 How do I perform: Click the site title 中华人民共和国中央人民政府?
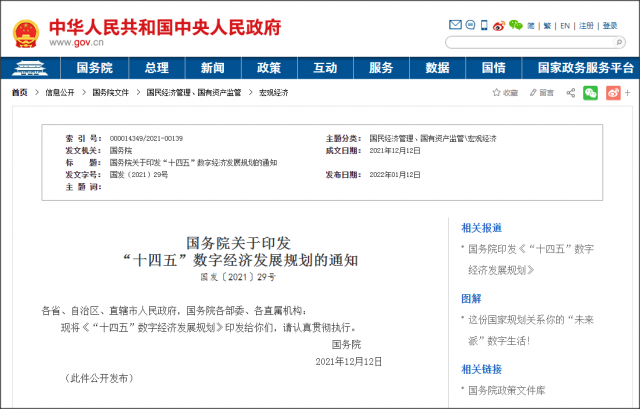(x=165, y=27)
